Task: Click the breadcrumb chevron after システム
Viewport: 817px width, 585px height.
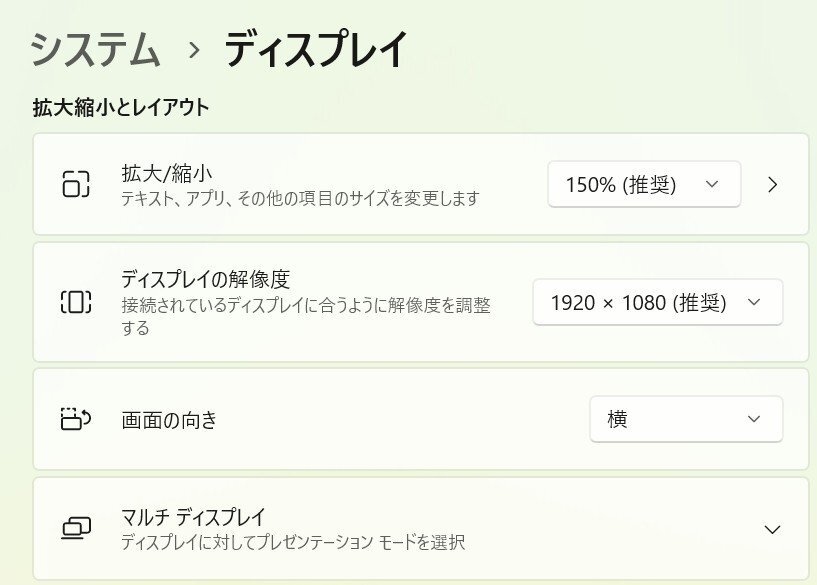Action: coord(193,50)
